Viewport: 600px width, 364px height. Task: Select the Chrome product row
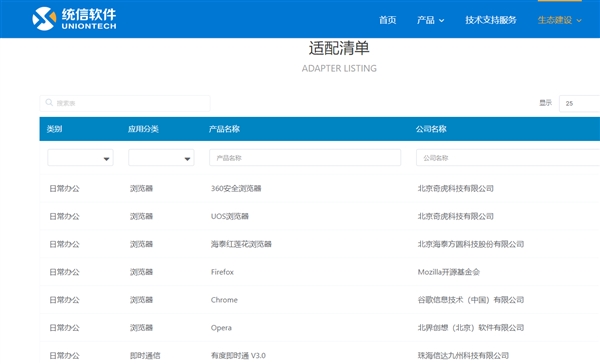[320, 300]
